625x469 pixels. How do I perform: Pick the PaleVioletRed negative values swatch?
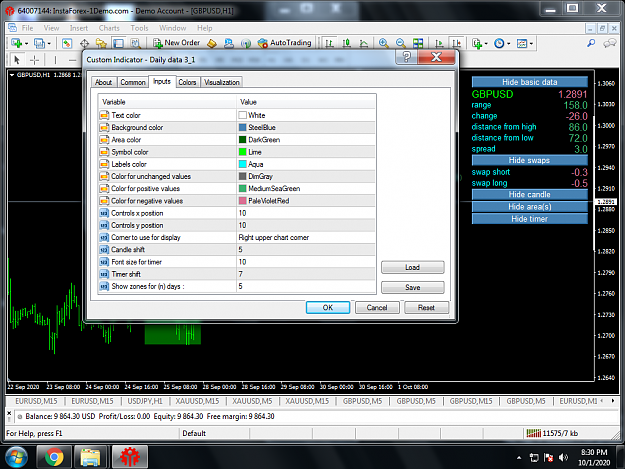coord(242,200)
